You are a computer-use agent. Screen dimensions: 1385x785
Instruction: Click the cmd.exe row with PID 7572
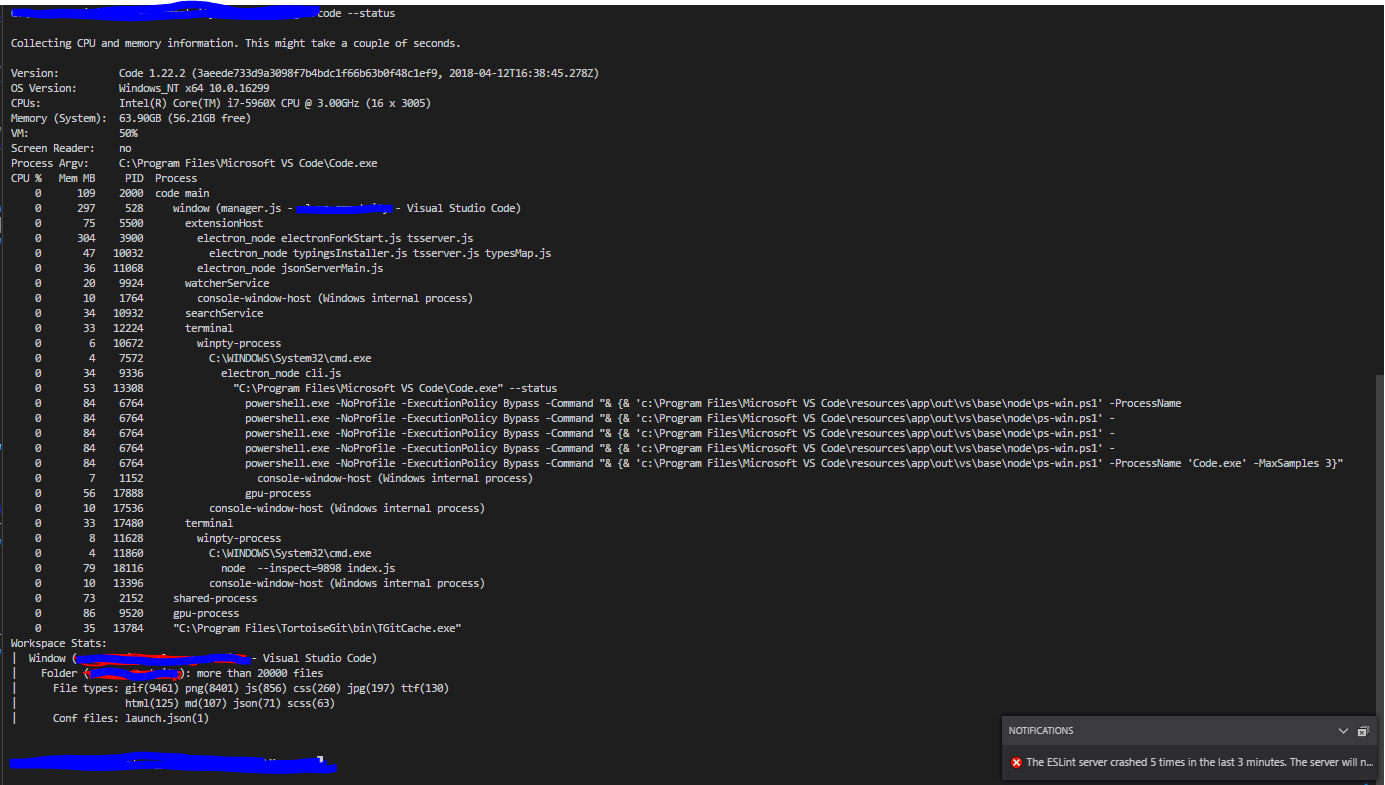click(203, 359)
